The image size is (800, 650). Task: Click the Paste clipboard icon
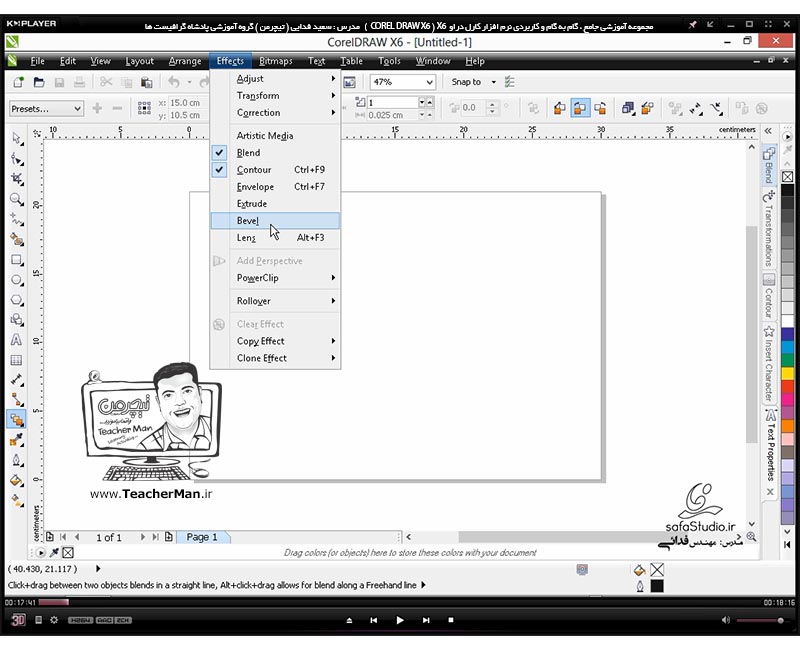147,82
